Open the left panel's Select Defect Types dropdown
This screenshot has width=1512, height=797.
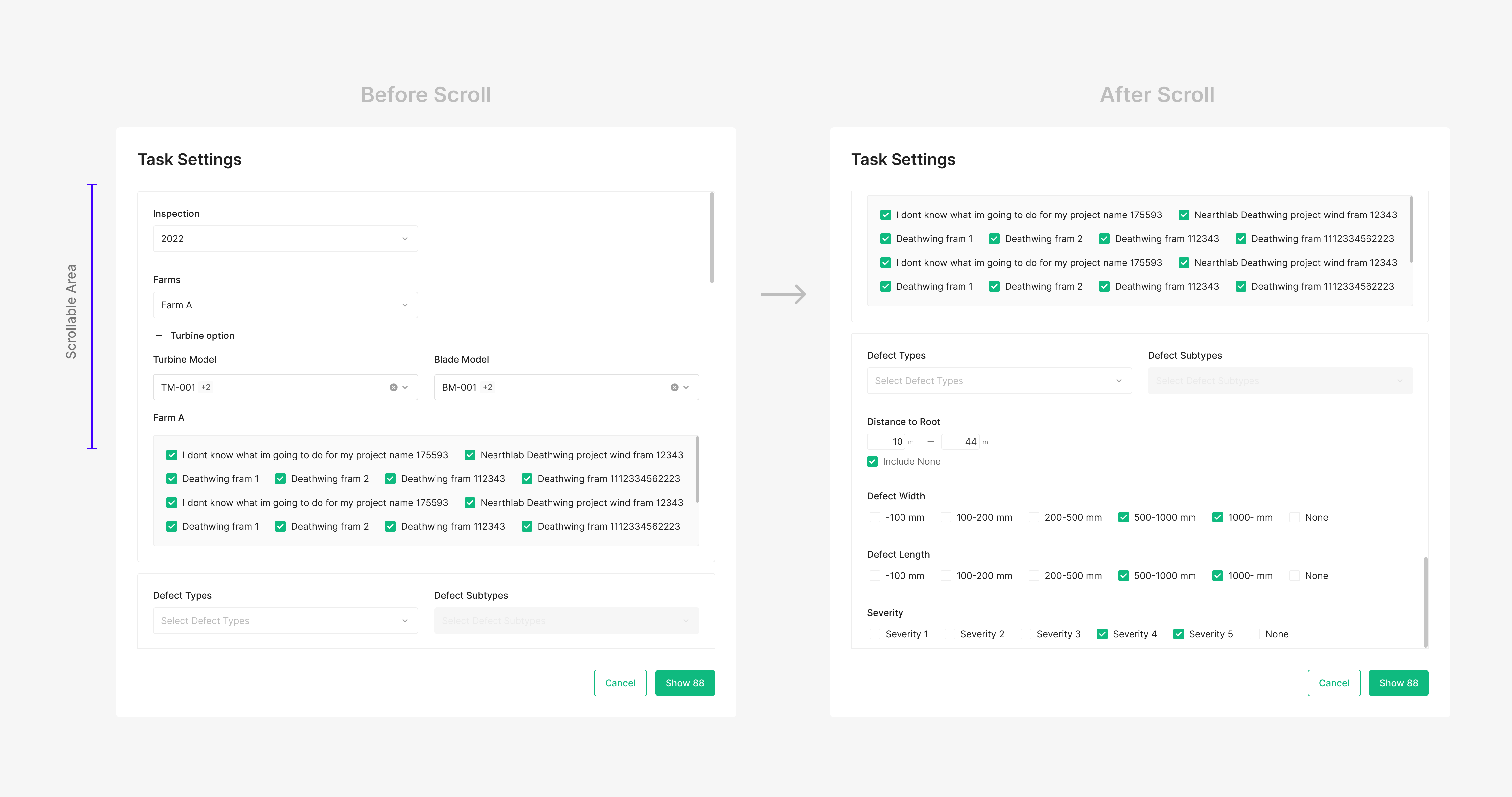285,620
